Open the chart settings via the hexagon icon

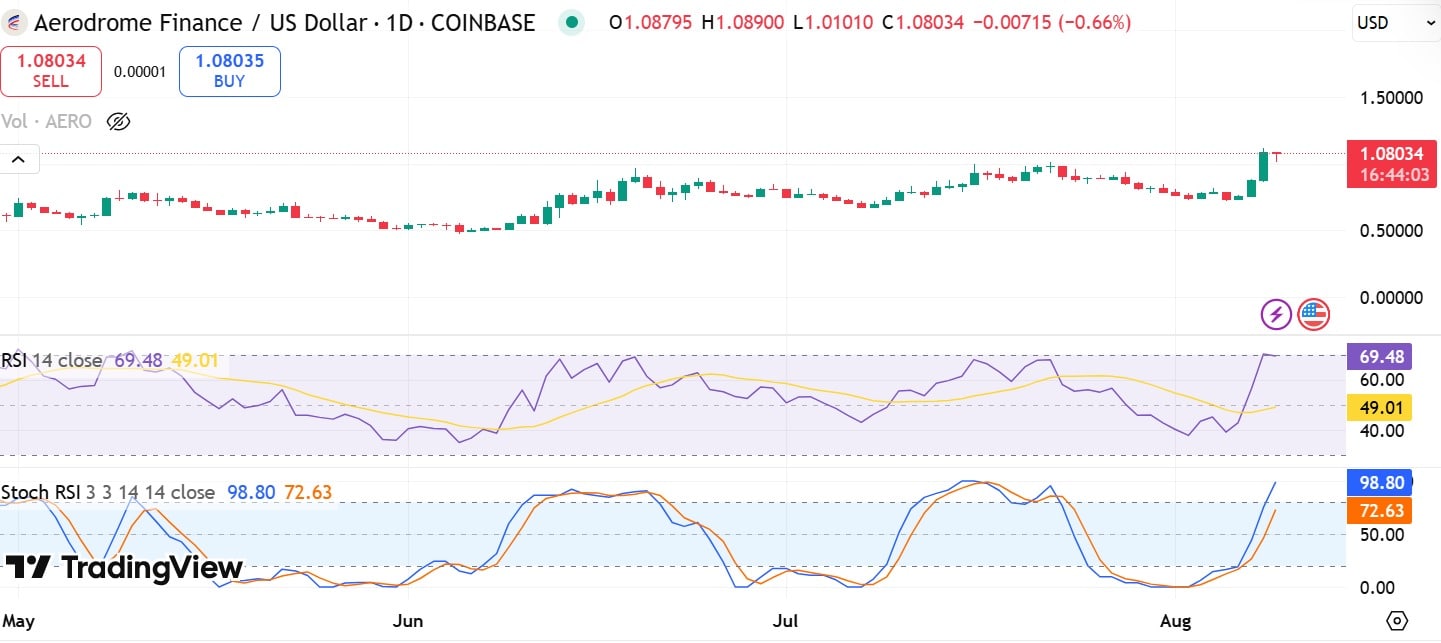tap(1398, 620)
